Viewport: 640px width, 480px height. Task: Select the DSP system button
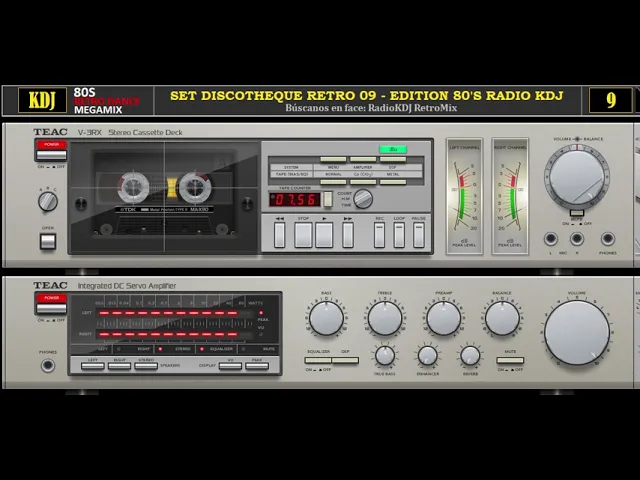393,159
